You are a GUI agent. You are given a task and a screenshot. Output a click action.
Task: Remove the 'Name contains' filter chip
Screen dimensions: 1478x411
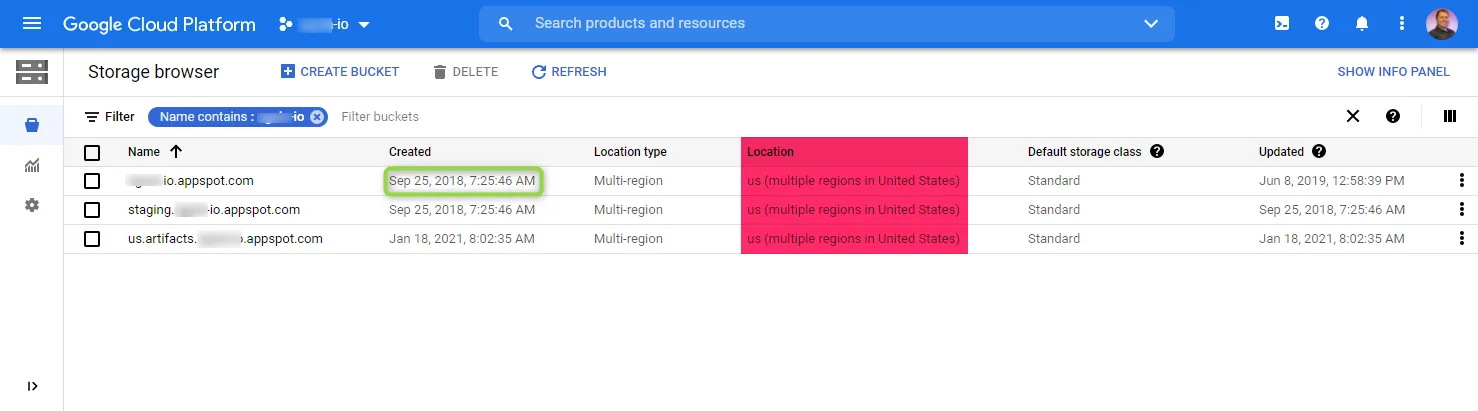tap(317, 117)
